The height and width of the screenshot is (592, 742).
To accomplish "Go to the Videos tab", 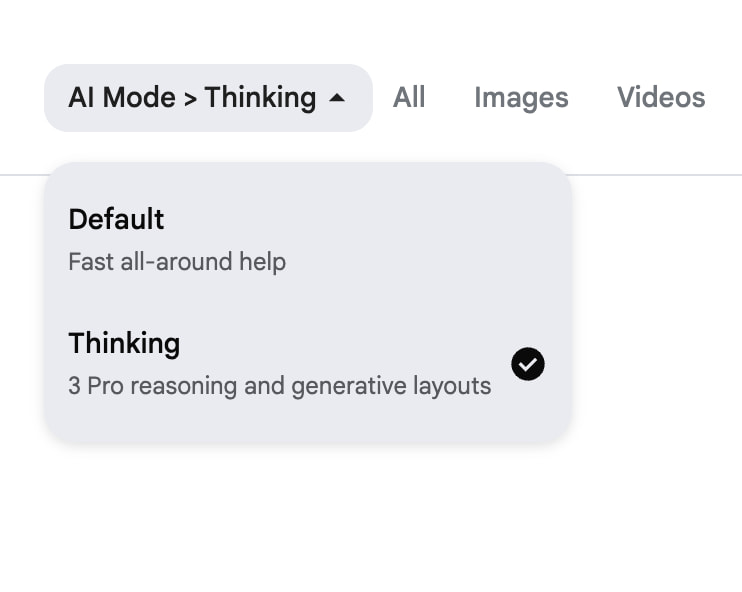I will 661,98.
